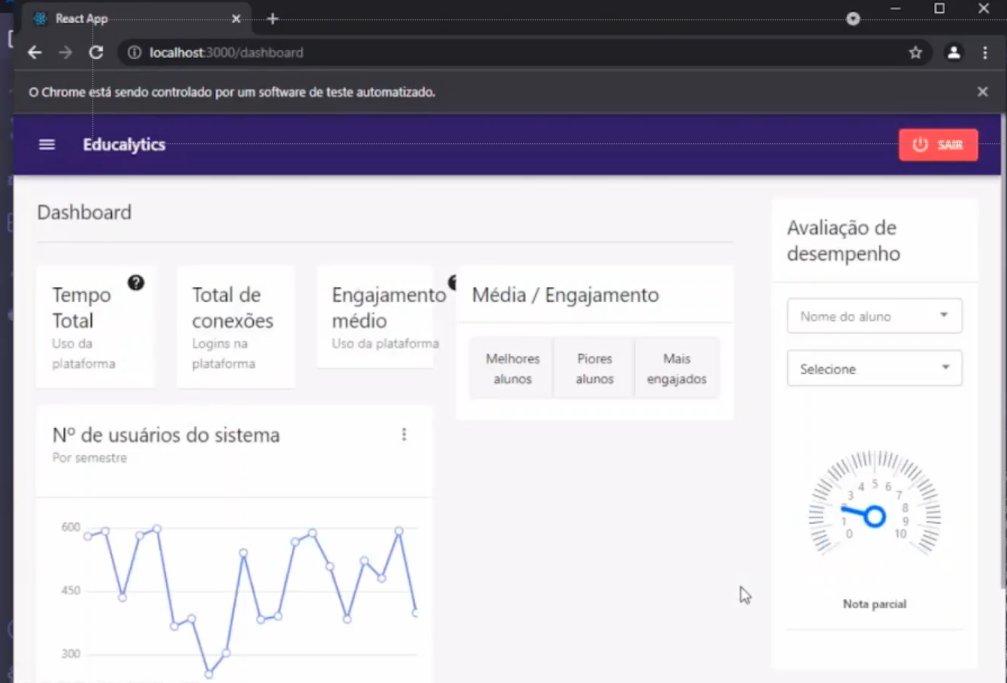Expand the Nome do aluno dropdown
Screen dimensions: 1007x683
coord(874,315)
